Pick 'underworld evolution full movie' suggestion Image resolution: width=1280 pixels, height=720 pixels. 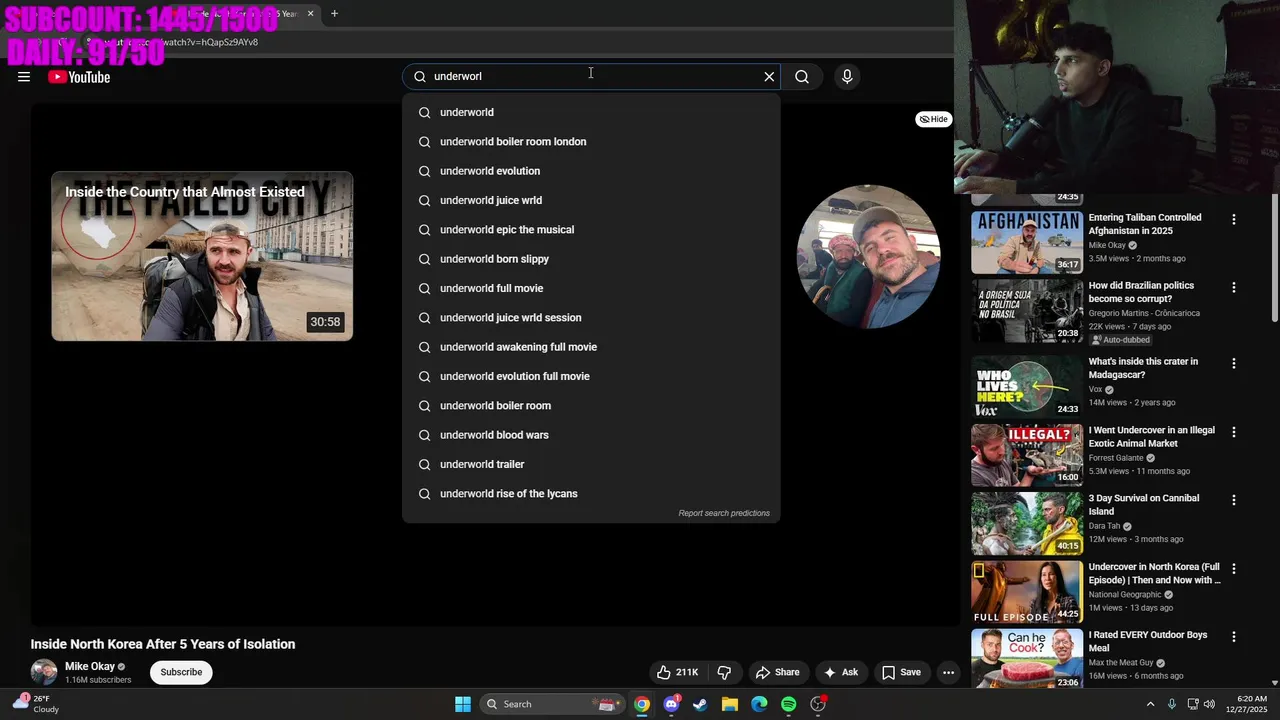pos(591,376)
